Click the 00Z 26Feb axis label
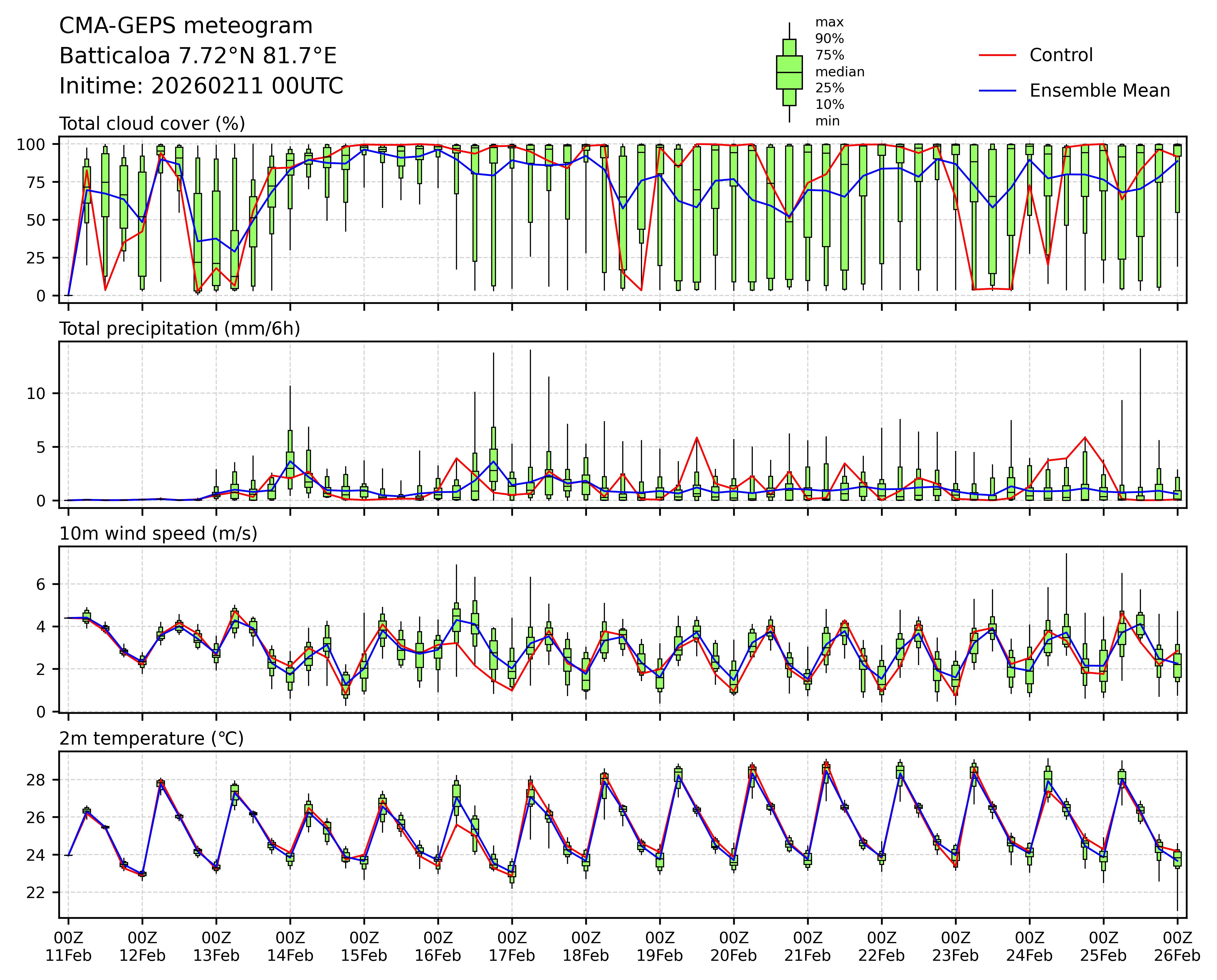1217x980 pixels. tap(1177, 947)
